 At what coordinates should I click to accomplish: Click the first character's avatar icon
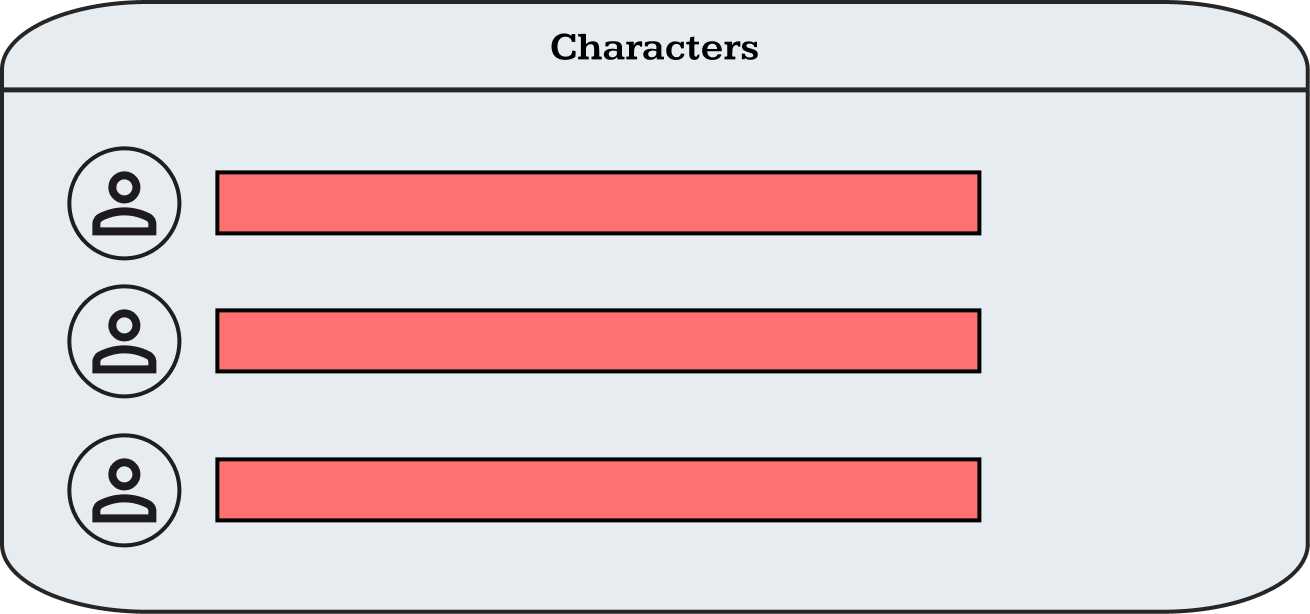tap(124, 203)
